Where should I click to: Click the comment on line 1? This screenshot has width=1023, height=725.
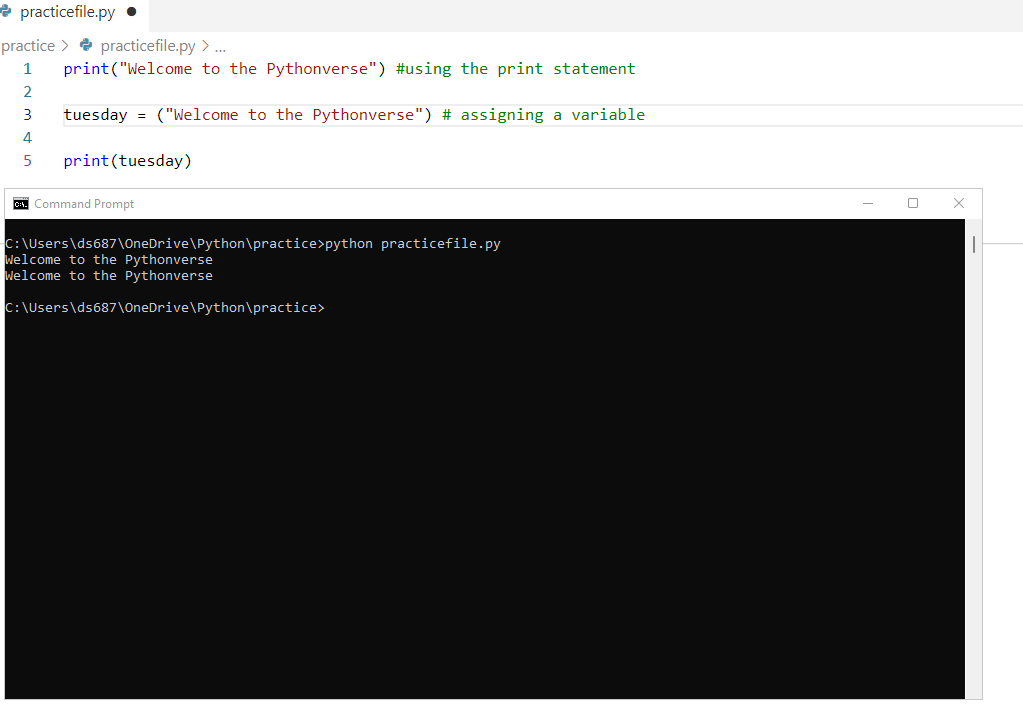[x=515, y=69]
